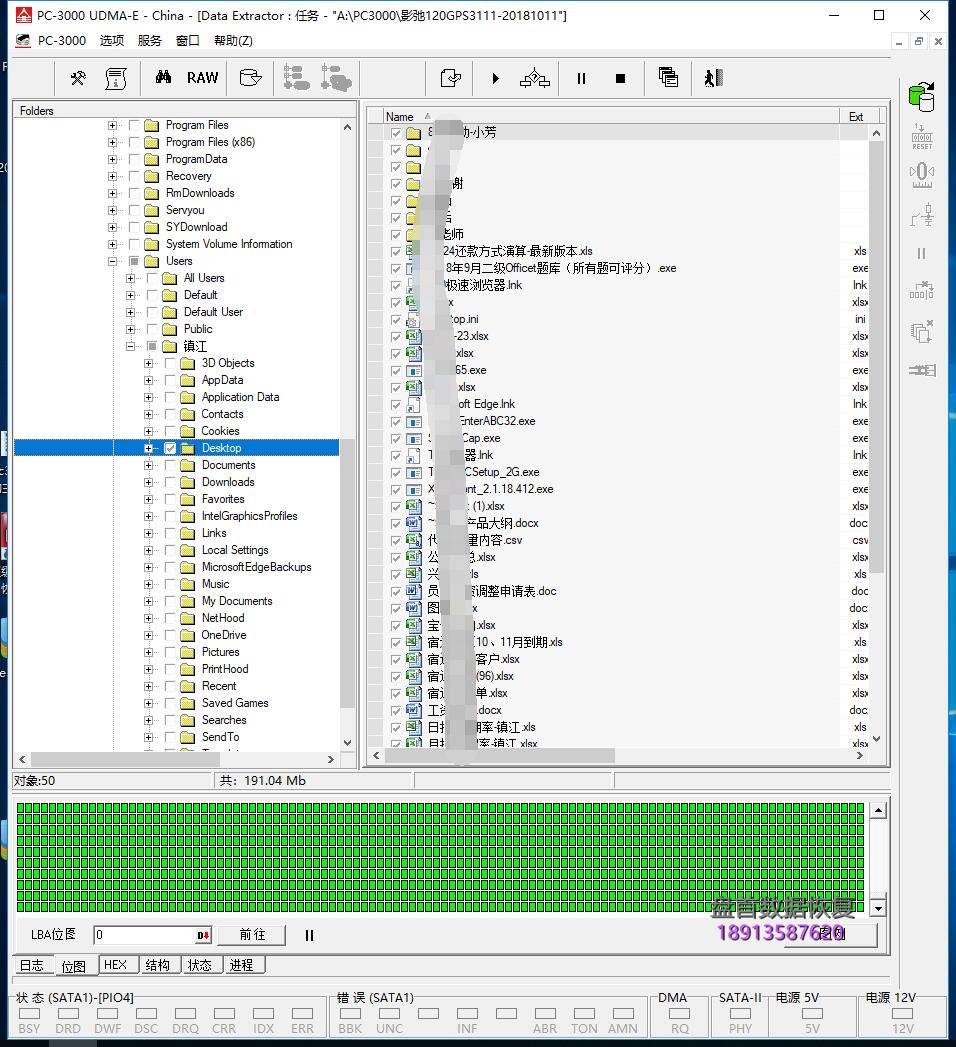Open the 窗口 menu
The width and height of the screenshot is (956, 1047).
tap(188, 41)
